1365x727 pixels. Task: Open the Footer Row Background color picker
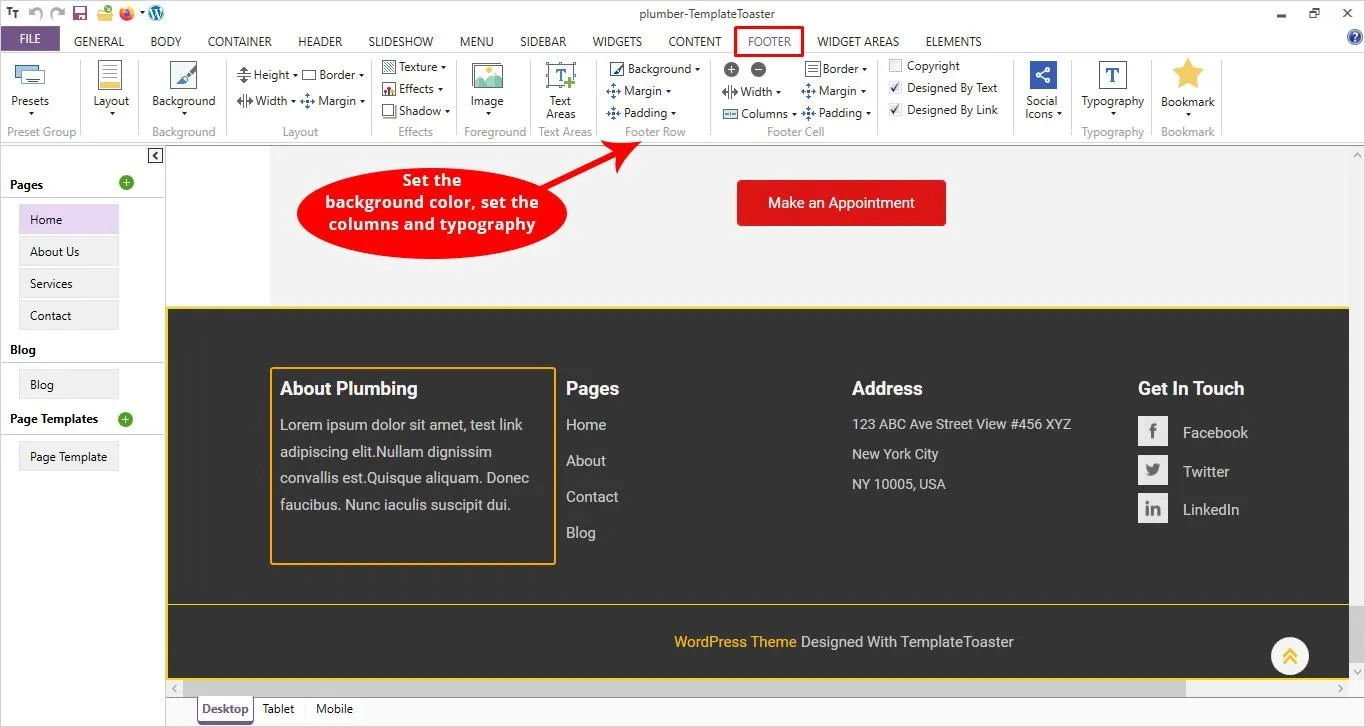654,68
